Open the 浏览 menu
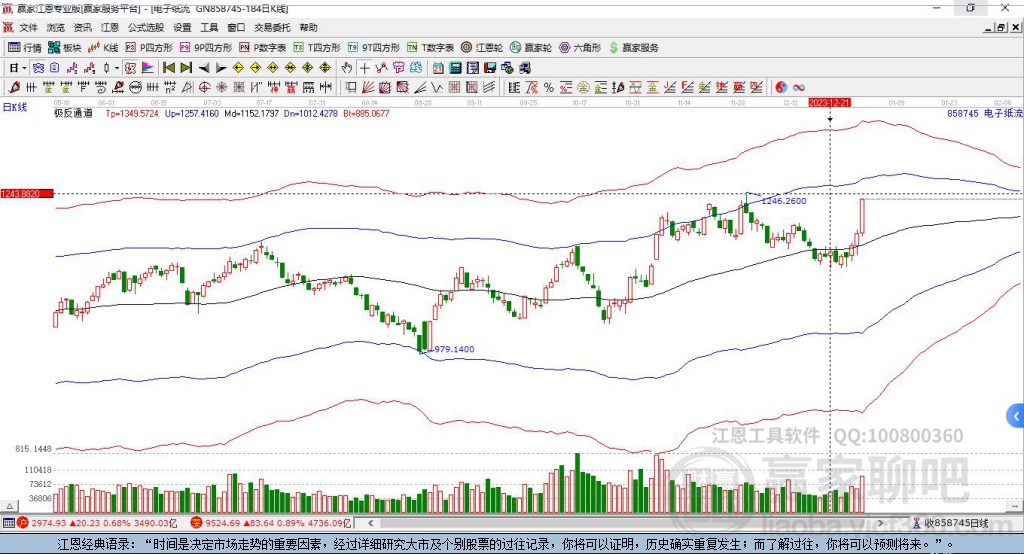 (x=56, y=27)
